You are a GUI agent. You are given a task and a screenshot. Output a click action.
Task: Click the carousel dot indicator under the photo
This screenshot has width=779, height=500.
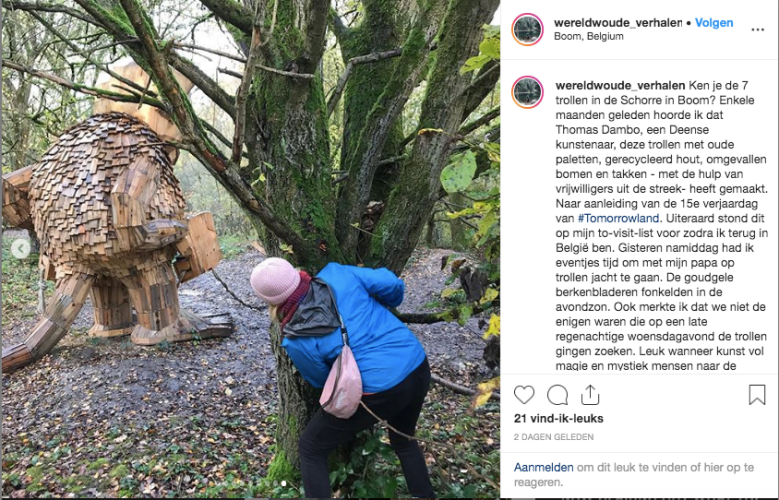click(x=283, y=483)
